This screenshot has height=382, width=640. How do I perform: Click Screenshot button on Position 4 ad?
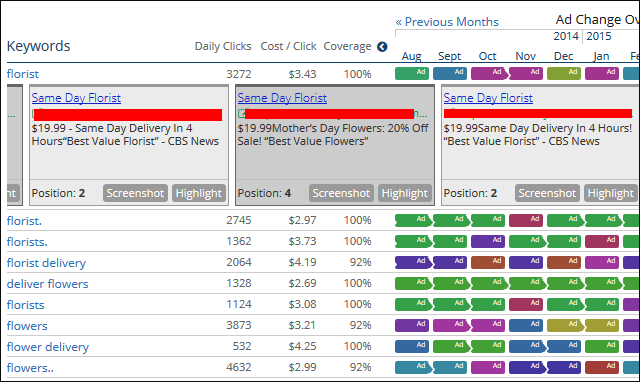coord(341,193)
